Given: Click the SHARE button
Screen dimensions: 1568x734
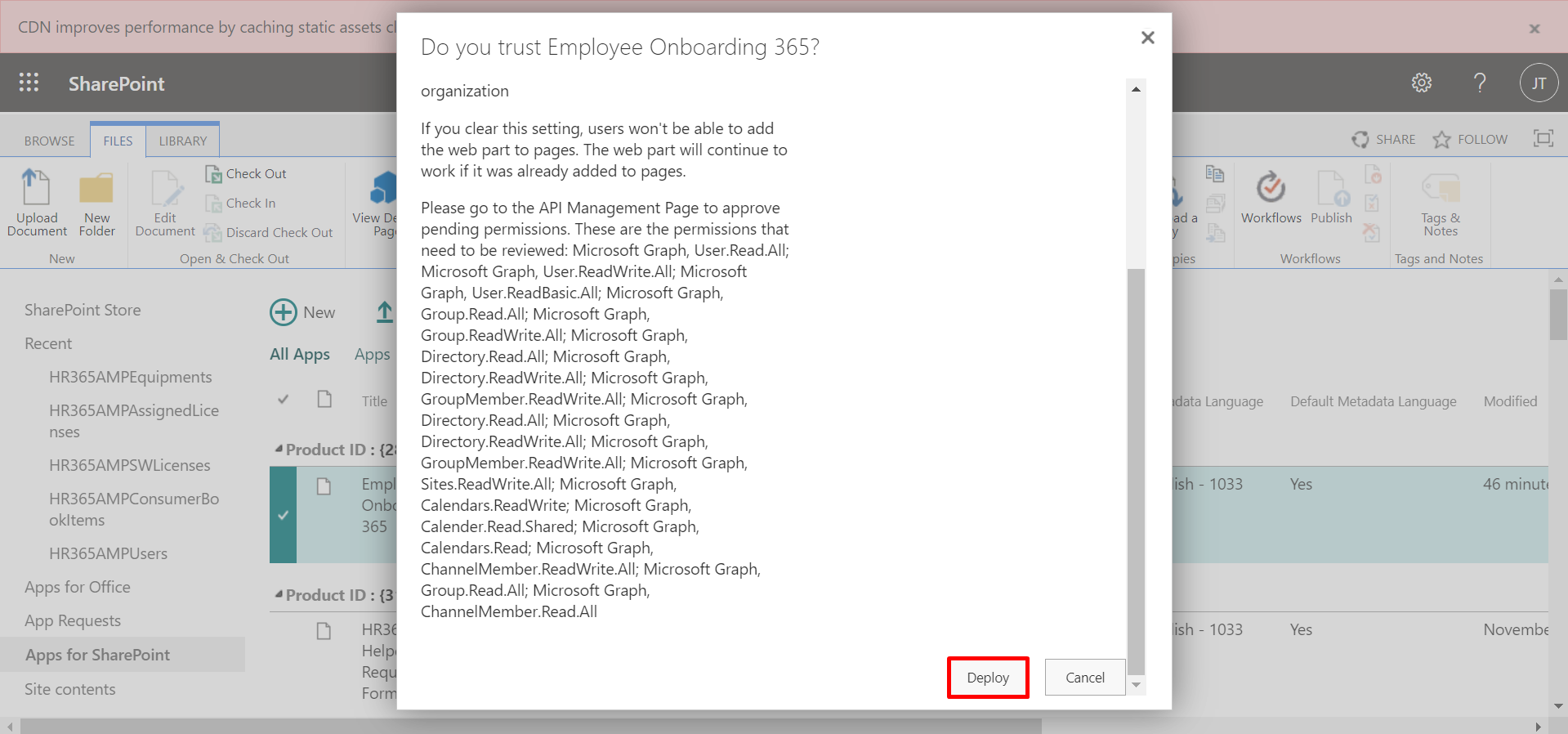Looking at the screenshot, I should click(x=1383, y=140).
